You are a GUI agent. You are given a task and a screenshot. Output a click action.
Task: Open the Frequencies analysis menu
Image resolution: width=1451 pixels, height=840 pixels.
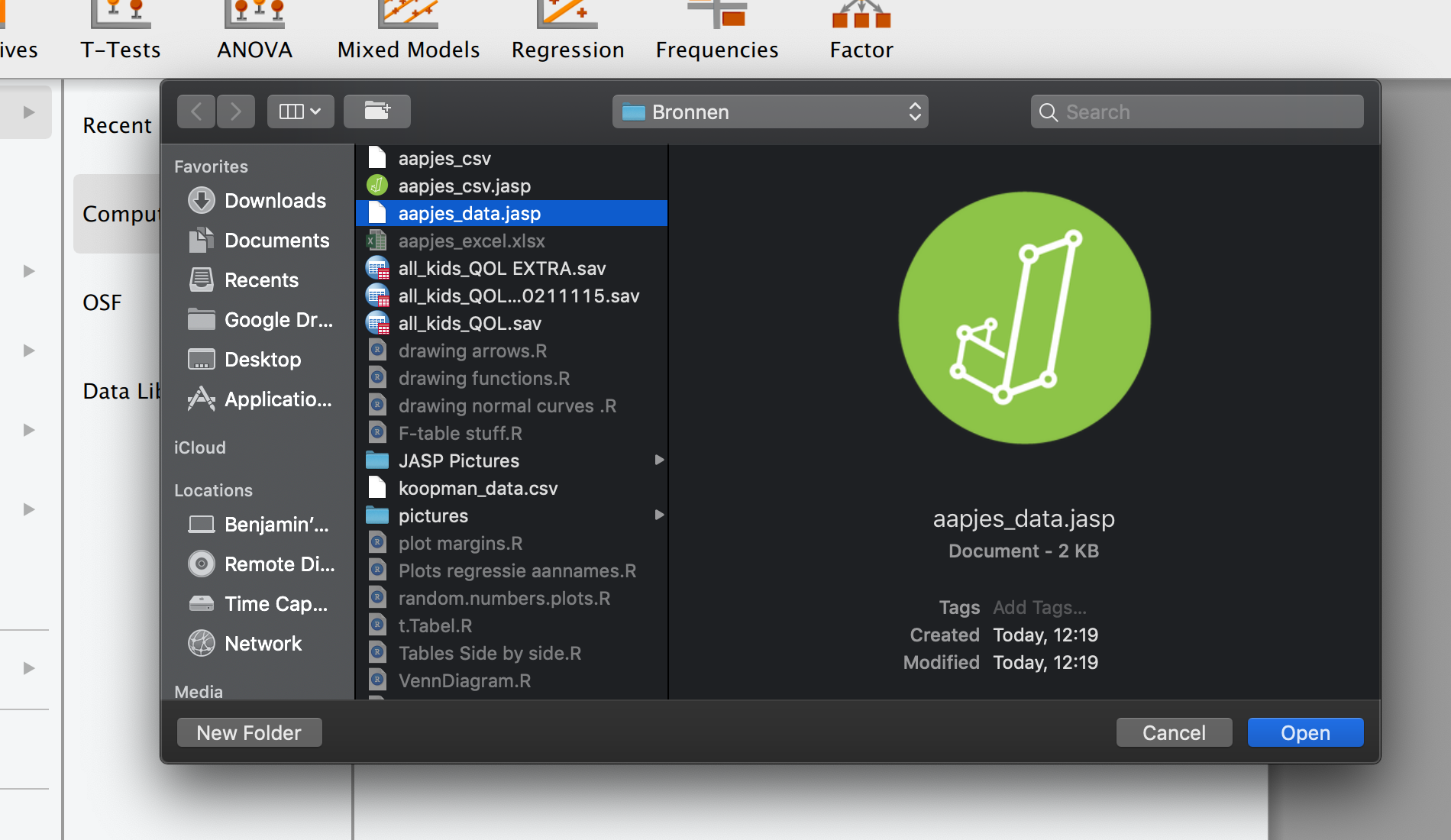[x=717, y=32]
